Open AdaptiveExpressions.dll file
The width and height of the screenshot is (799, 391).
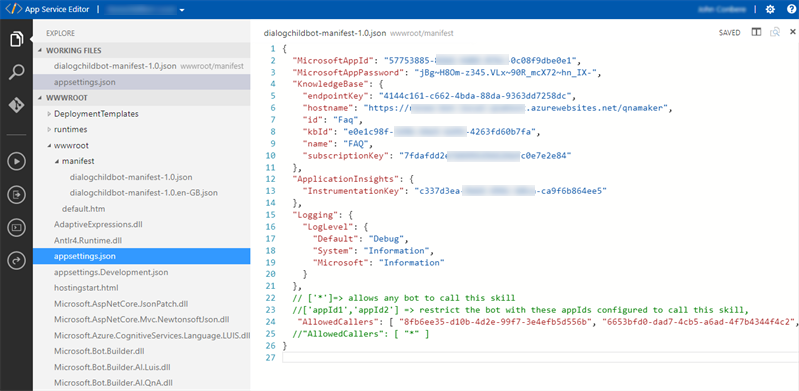tap(98, 224)
